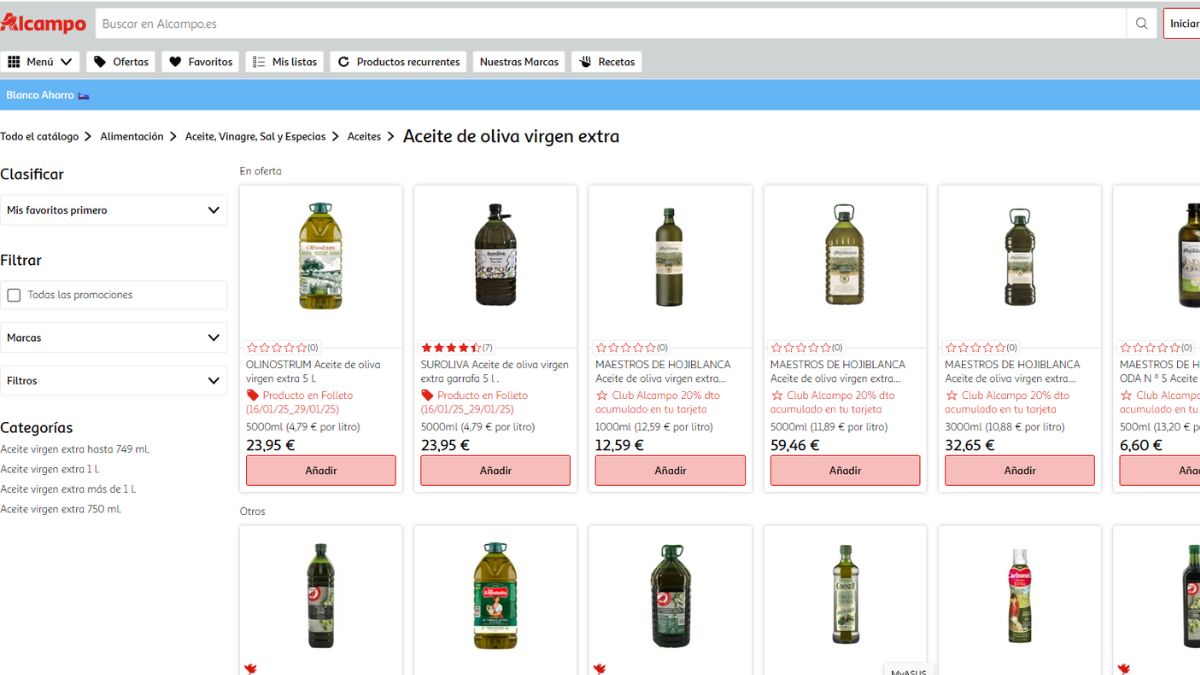
Task: Click the 23,95 € price of OLINOSTRUM
Action: coord(270,445)
